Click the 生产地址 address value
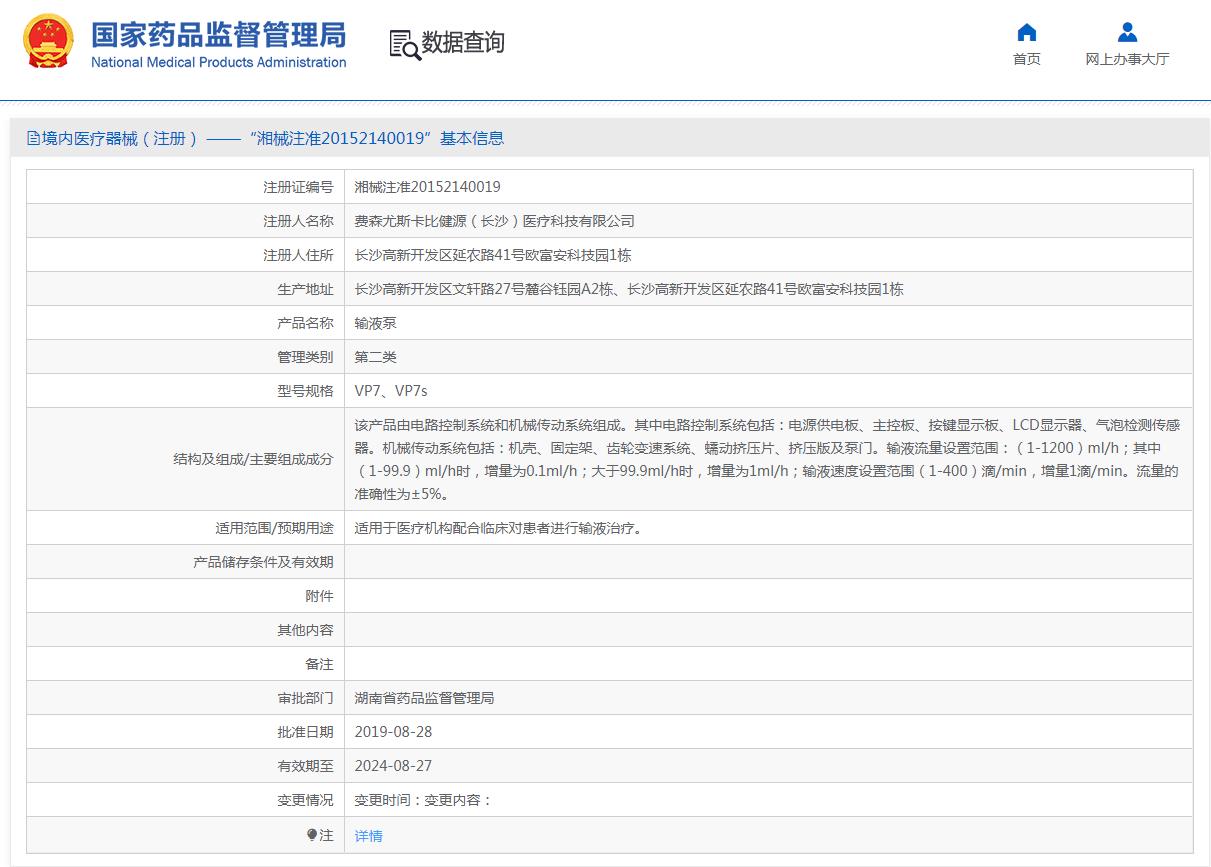This screenshot has height=867, width=1211. (629, 289)
